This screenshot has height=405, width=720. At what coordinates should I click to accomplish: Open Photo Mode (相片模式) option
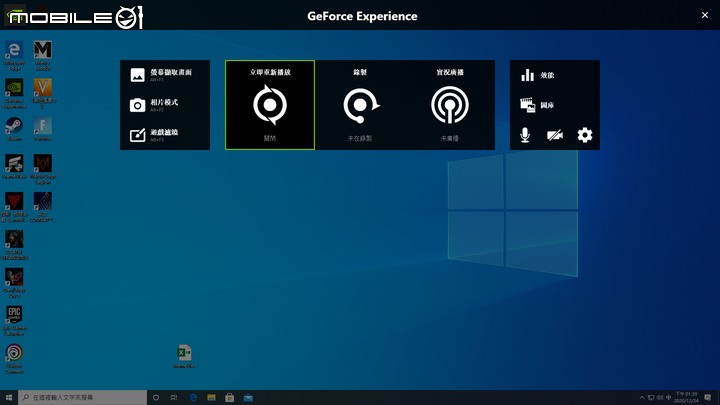[x=154, y=105]
